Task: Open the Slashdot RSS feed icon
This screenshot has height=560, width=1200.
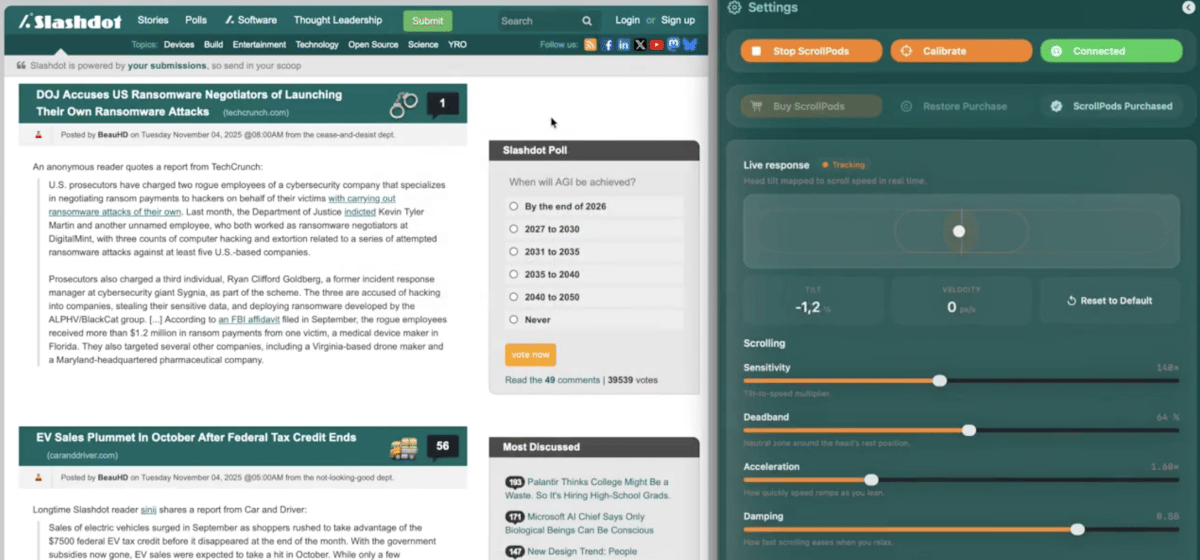Action: (590, 45)
